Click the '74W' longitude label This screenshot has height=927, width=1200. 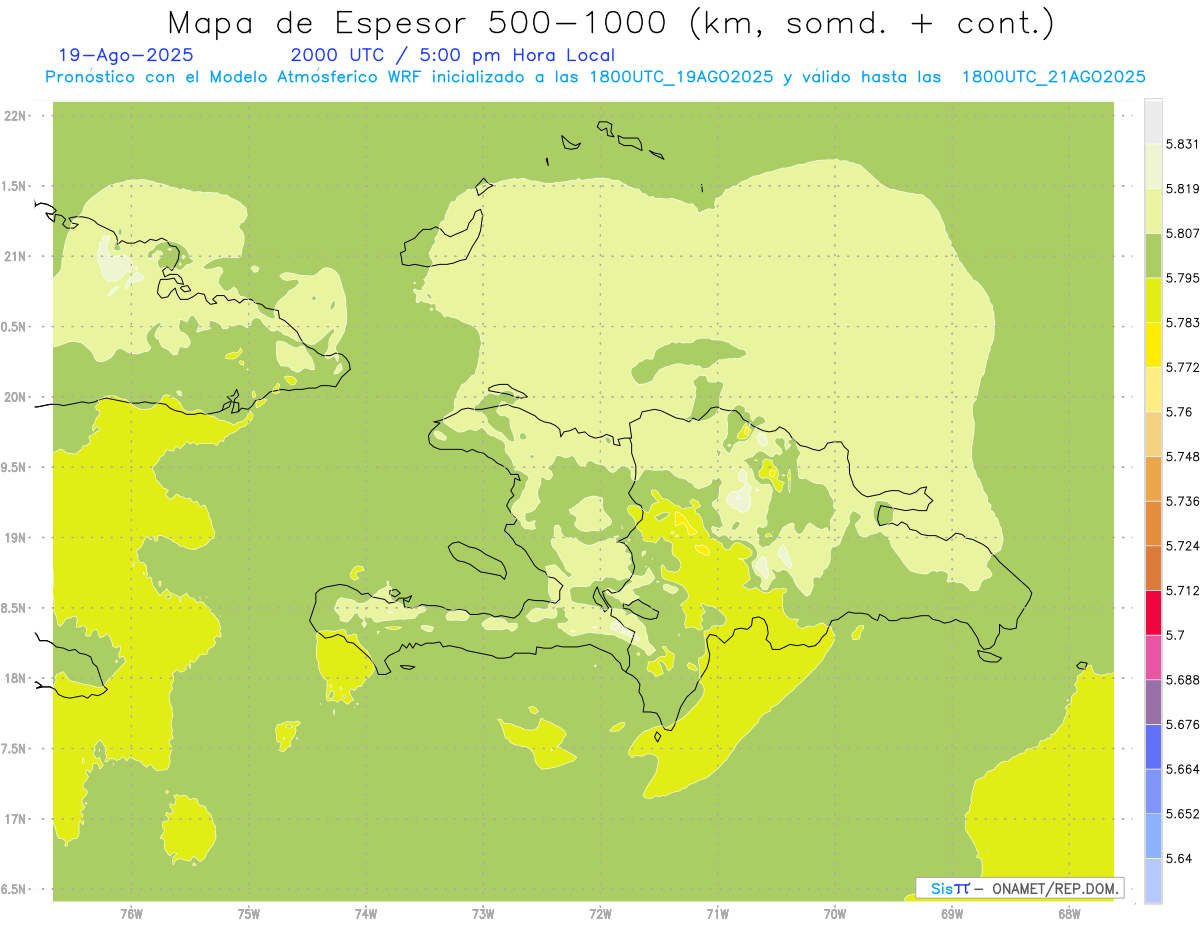coord(366,913)
